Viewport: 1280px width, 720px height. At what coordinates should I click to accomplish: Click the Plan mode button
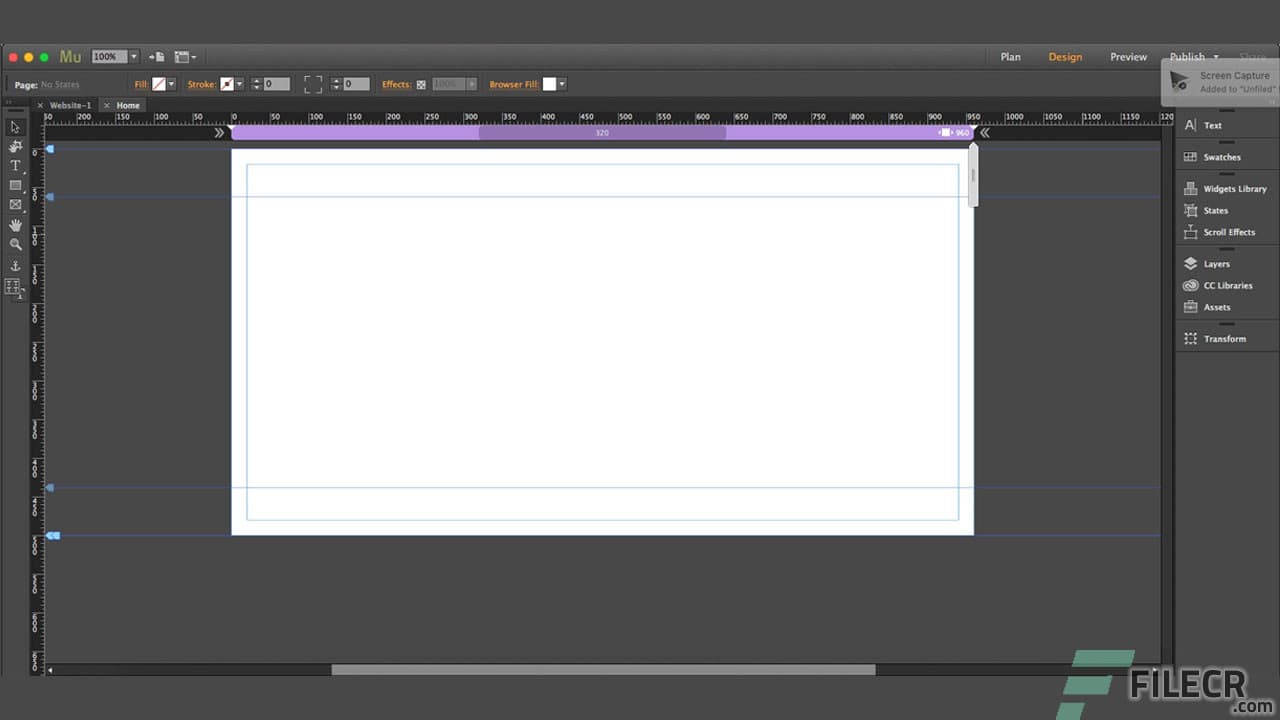(x=1010, y=57)
